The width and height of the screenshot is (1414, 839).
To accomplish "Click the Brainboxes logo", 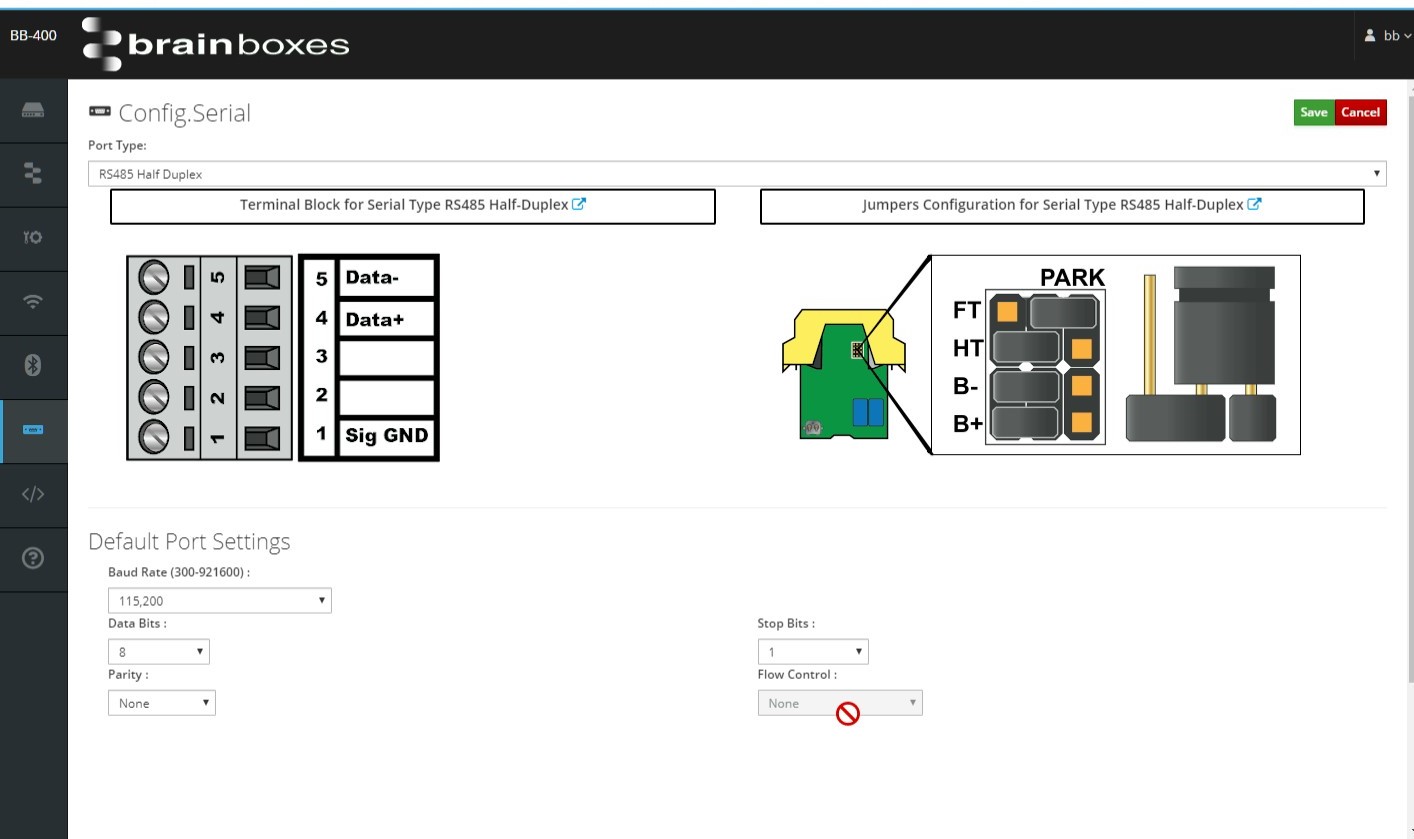I will pos(216,44).
